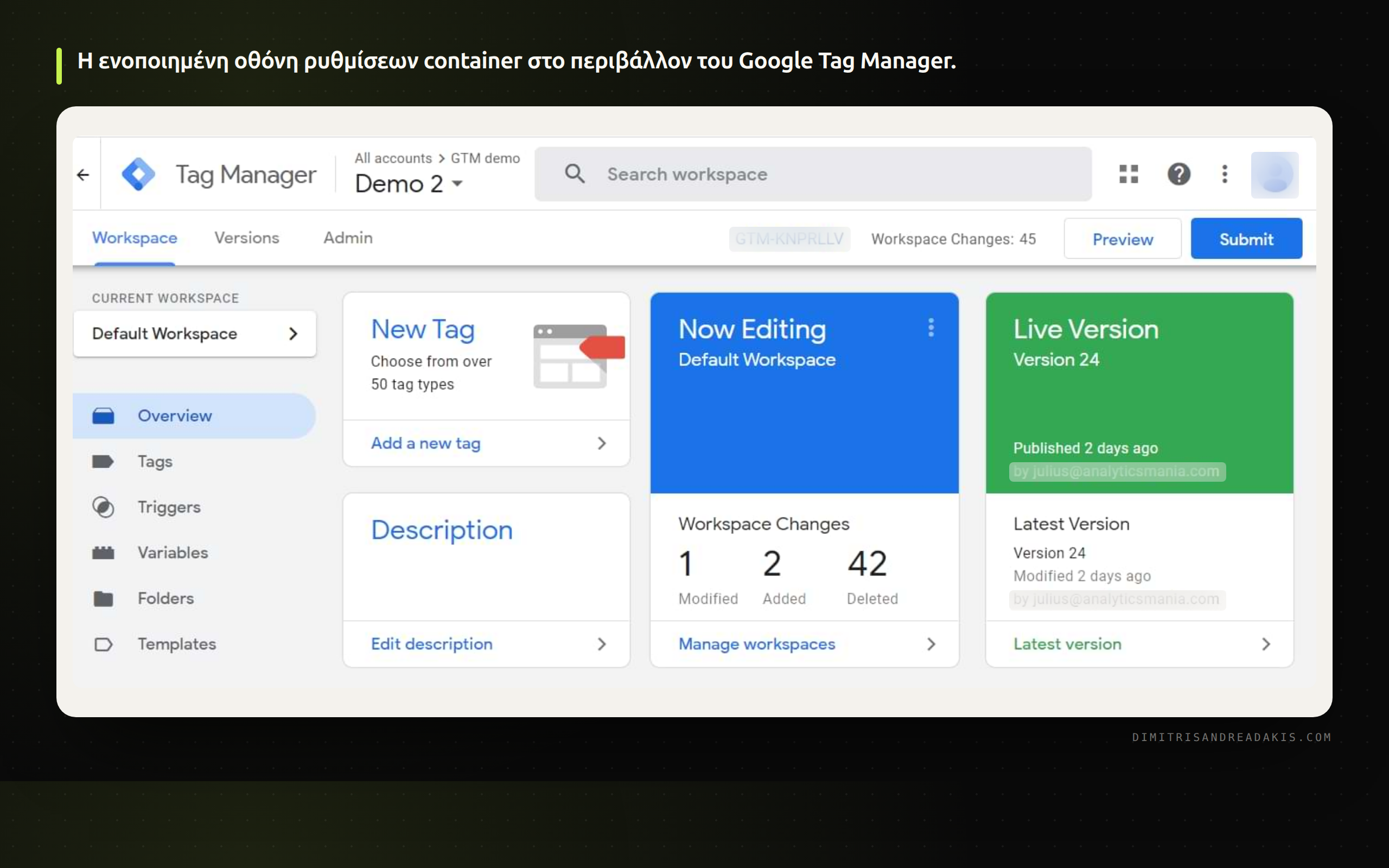Open the Demo 2 container dropdown
The width and height of the screenshot is (1389, 868).
tap(409, 184)
